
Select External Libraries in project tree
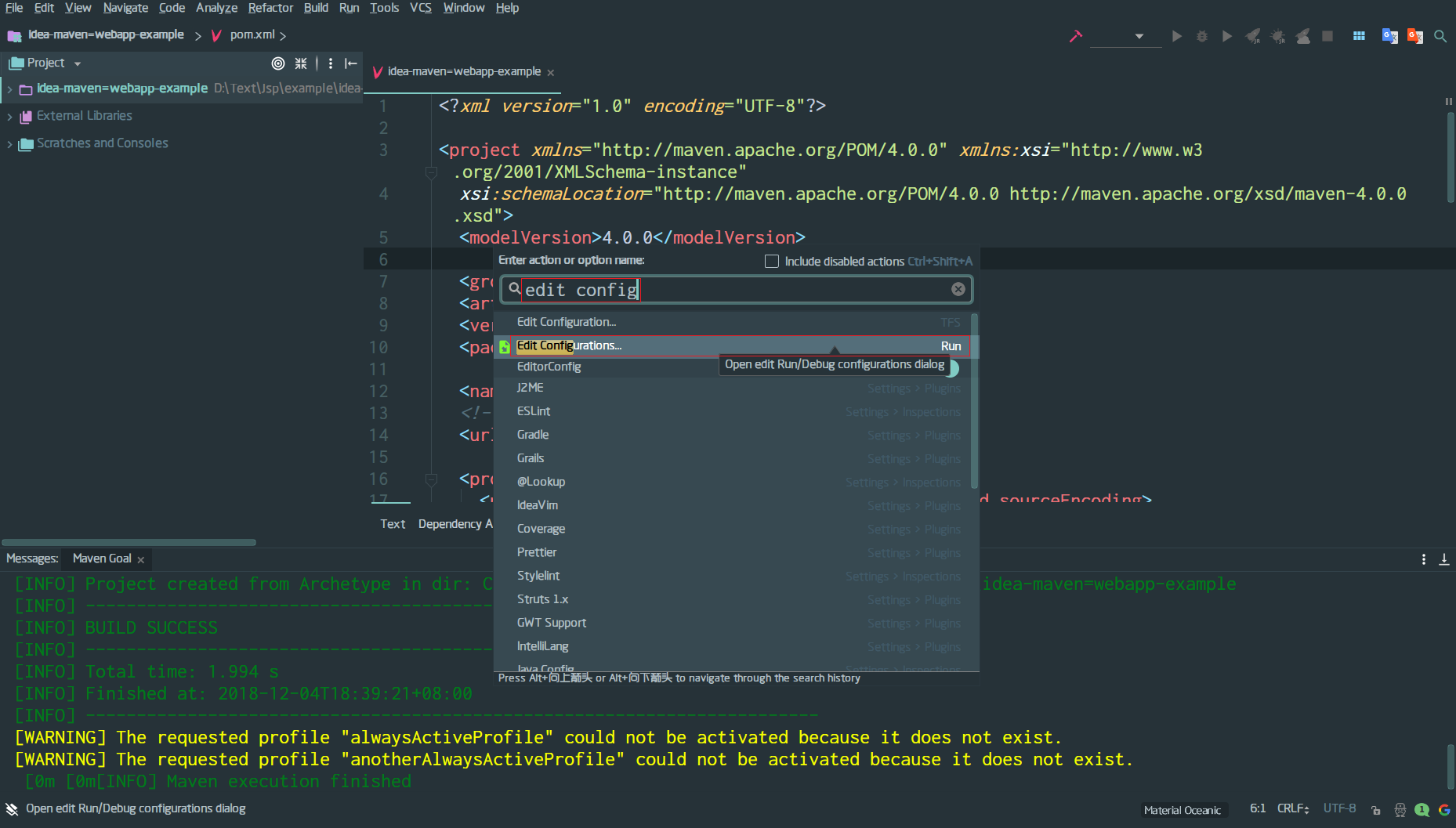85,116
